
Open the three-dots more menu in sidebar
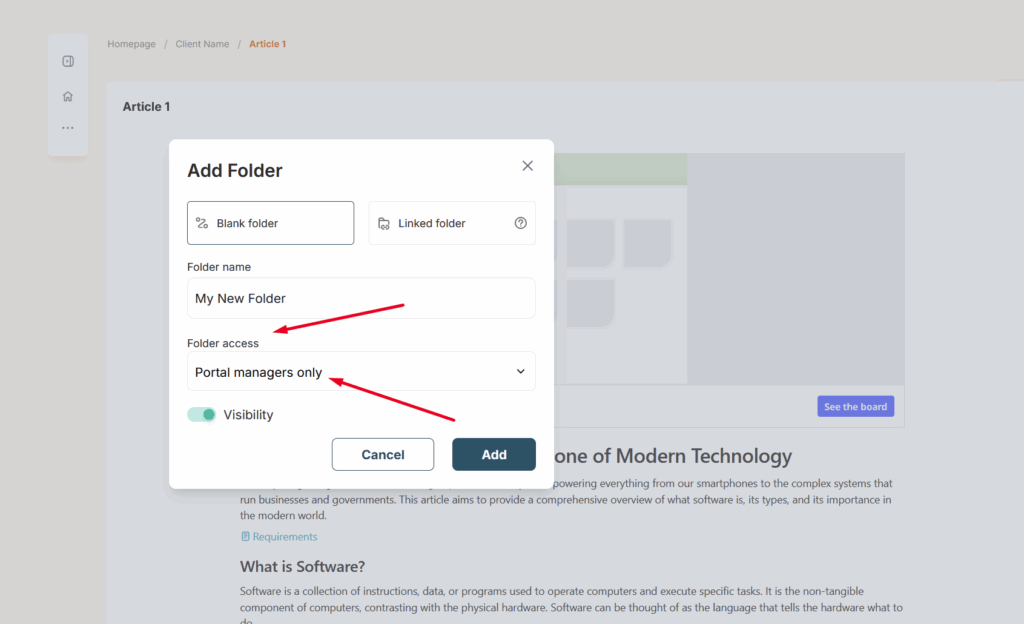pyautogui.click(x=68, y=128)
